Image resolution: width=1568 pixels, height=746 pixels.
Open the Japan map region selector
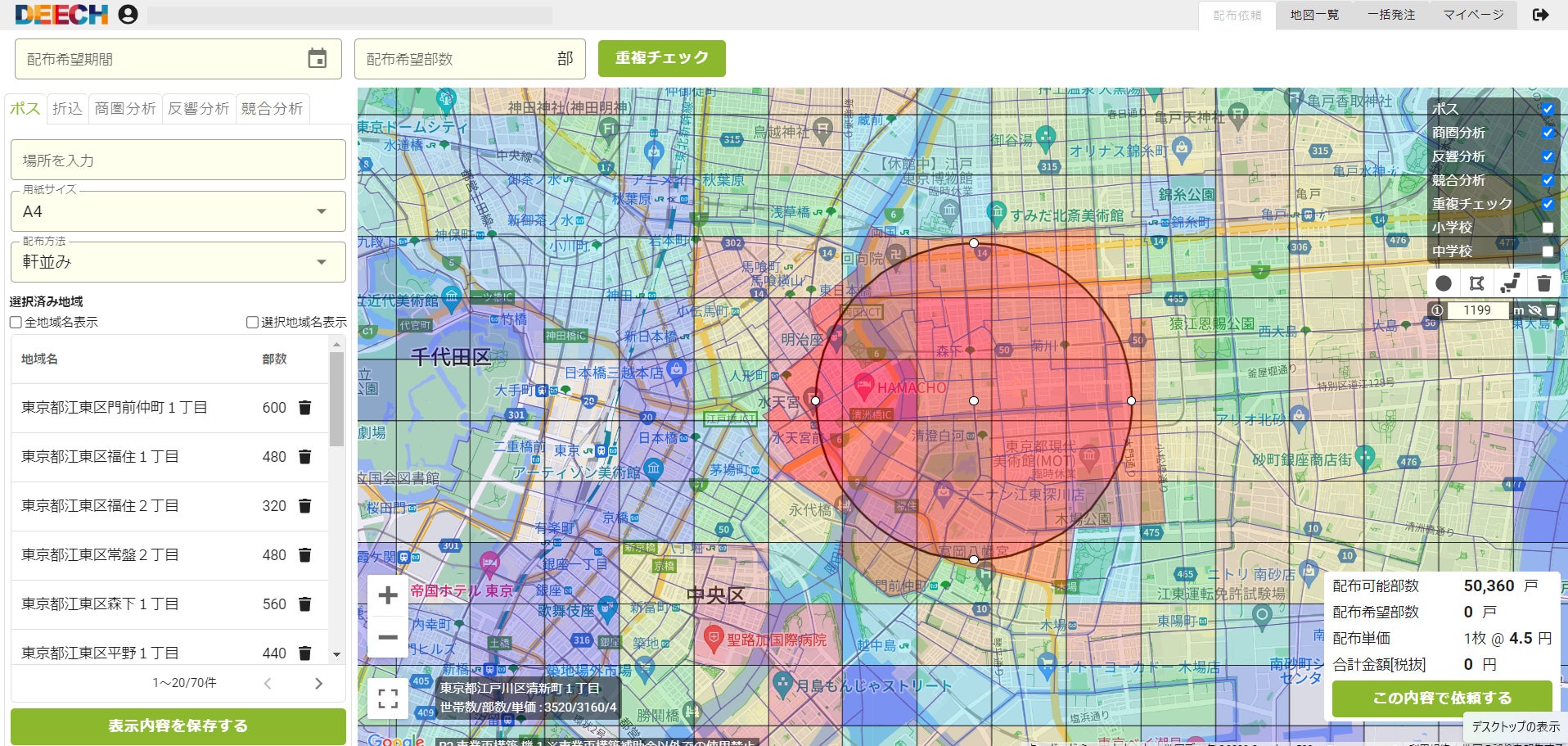(1510, 283)
